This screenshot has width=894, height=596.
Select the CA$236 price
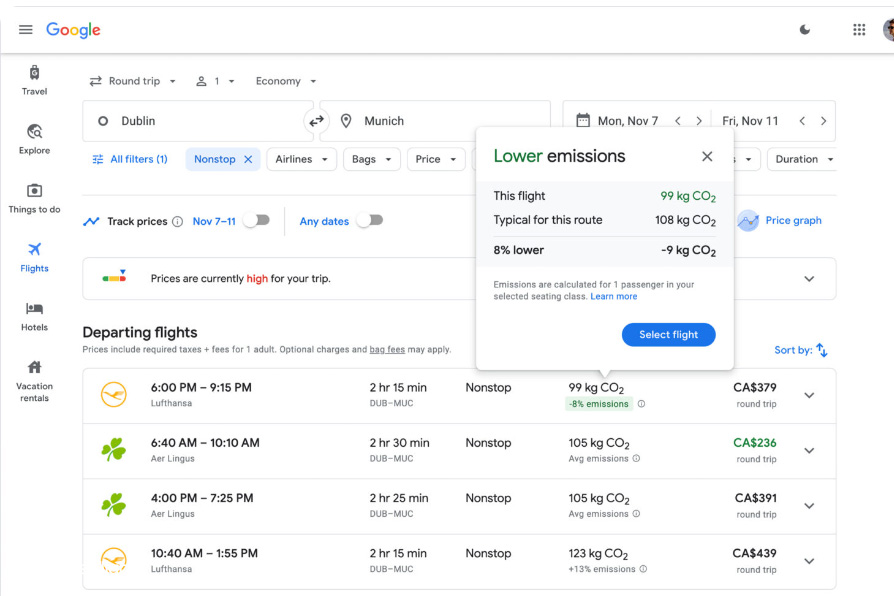[754, 443]
